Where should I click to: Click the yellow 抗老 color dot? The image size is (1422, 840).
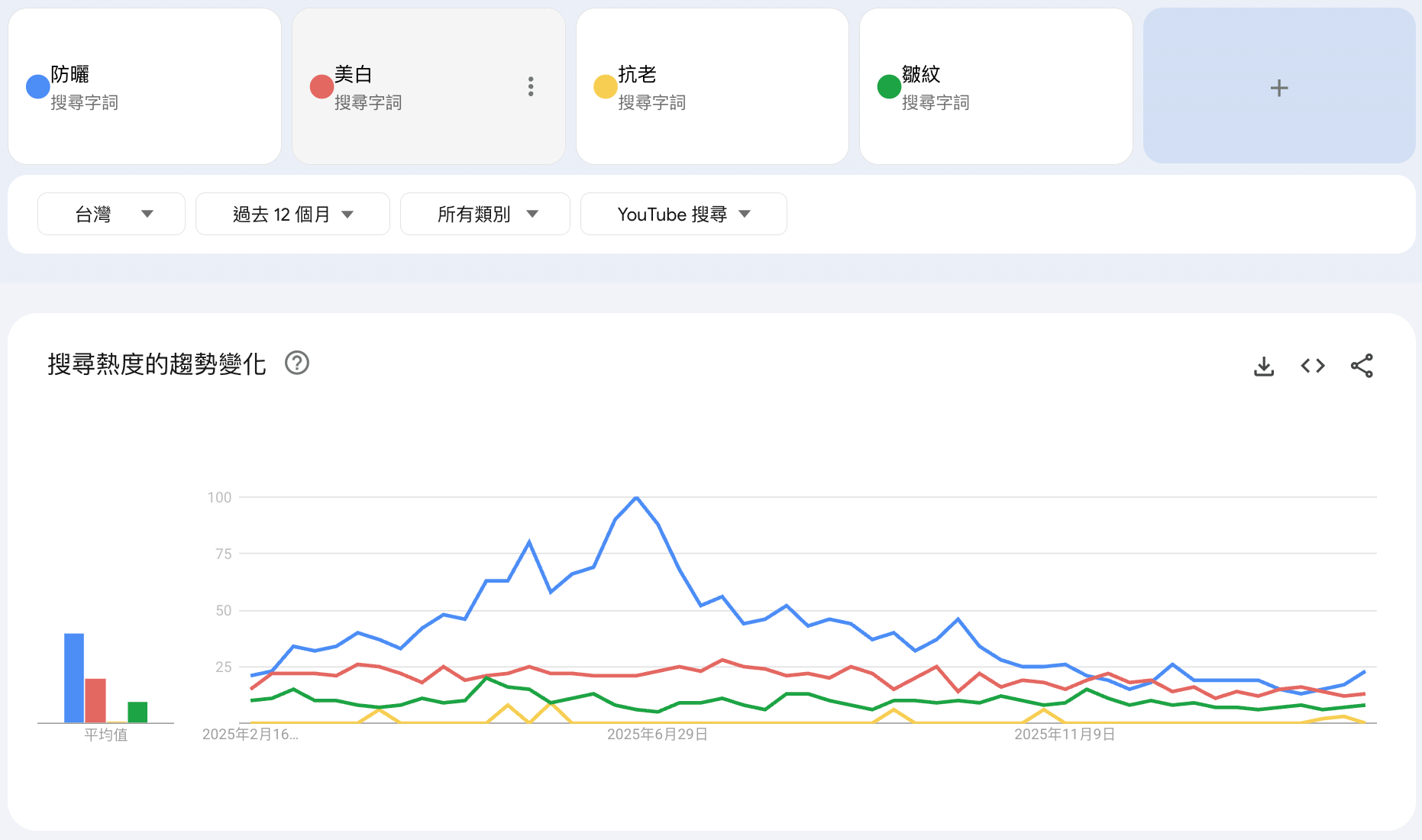click(605, 87)
